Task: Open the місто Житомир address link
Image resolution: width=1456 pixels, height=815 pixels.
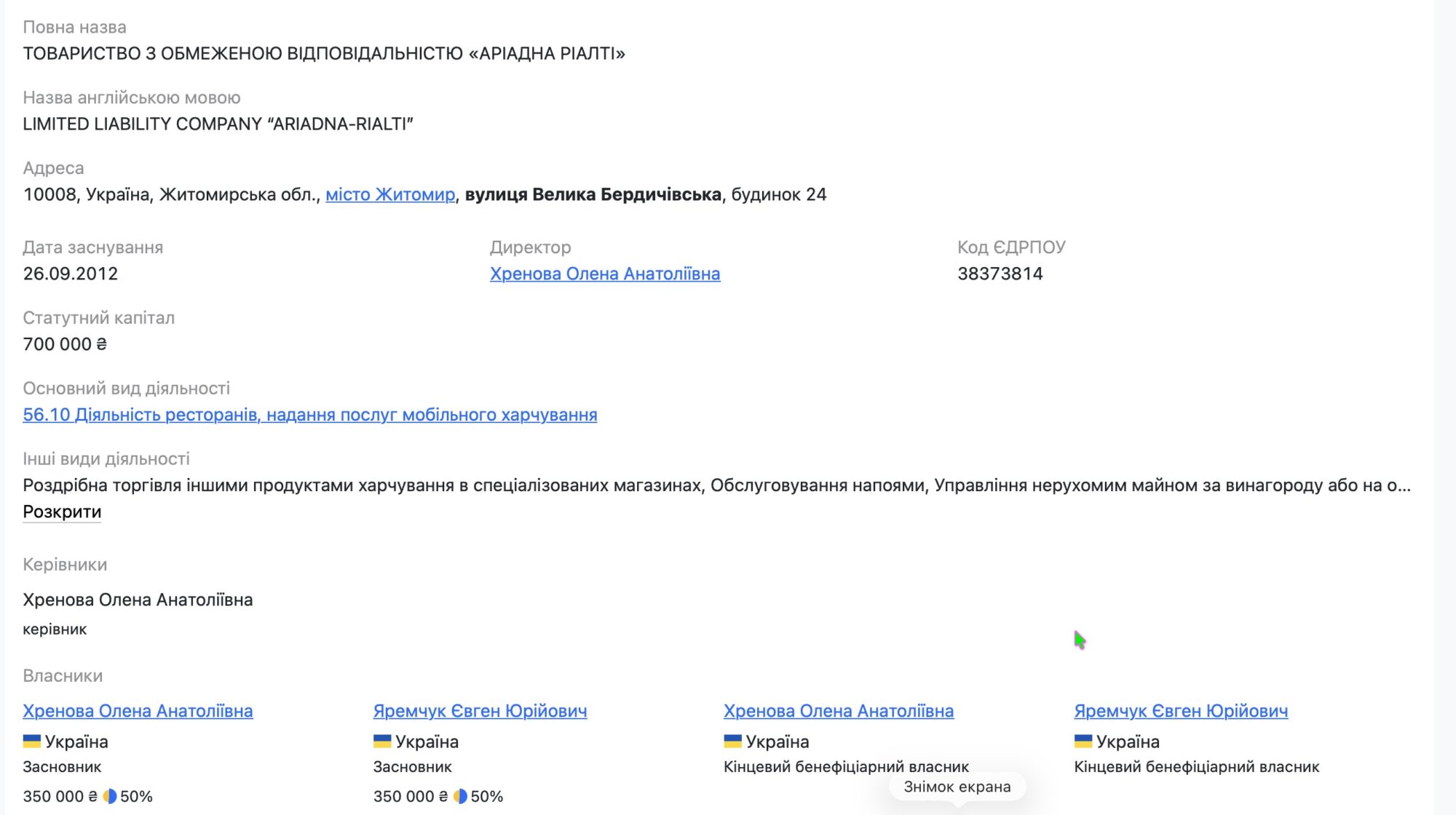Action: (x=390, y=194)
